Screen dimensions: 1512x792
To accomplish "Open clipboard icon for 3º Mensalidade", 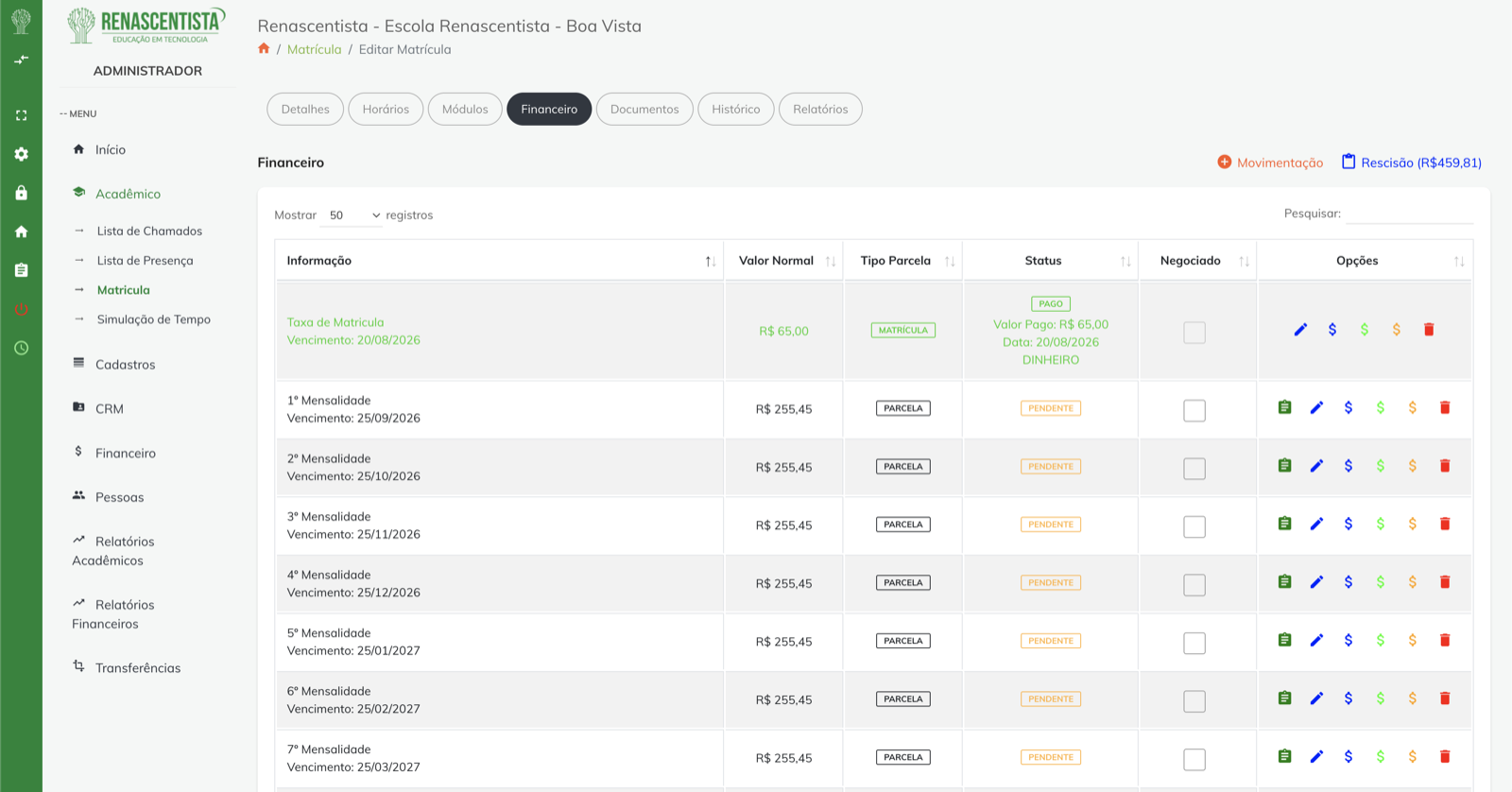I will coord(1284,524).
